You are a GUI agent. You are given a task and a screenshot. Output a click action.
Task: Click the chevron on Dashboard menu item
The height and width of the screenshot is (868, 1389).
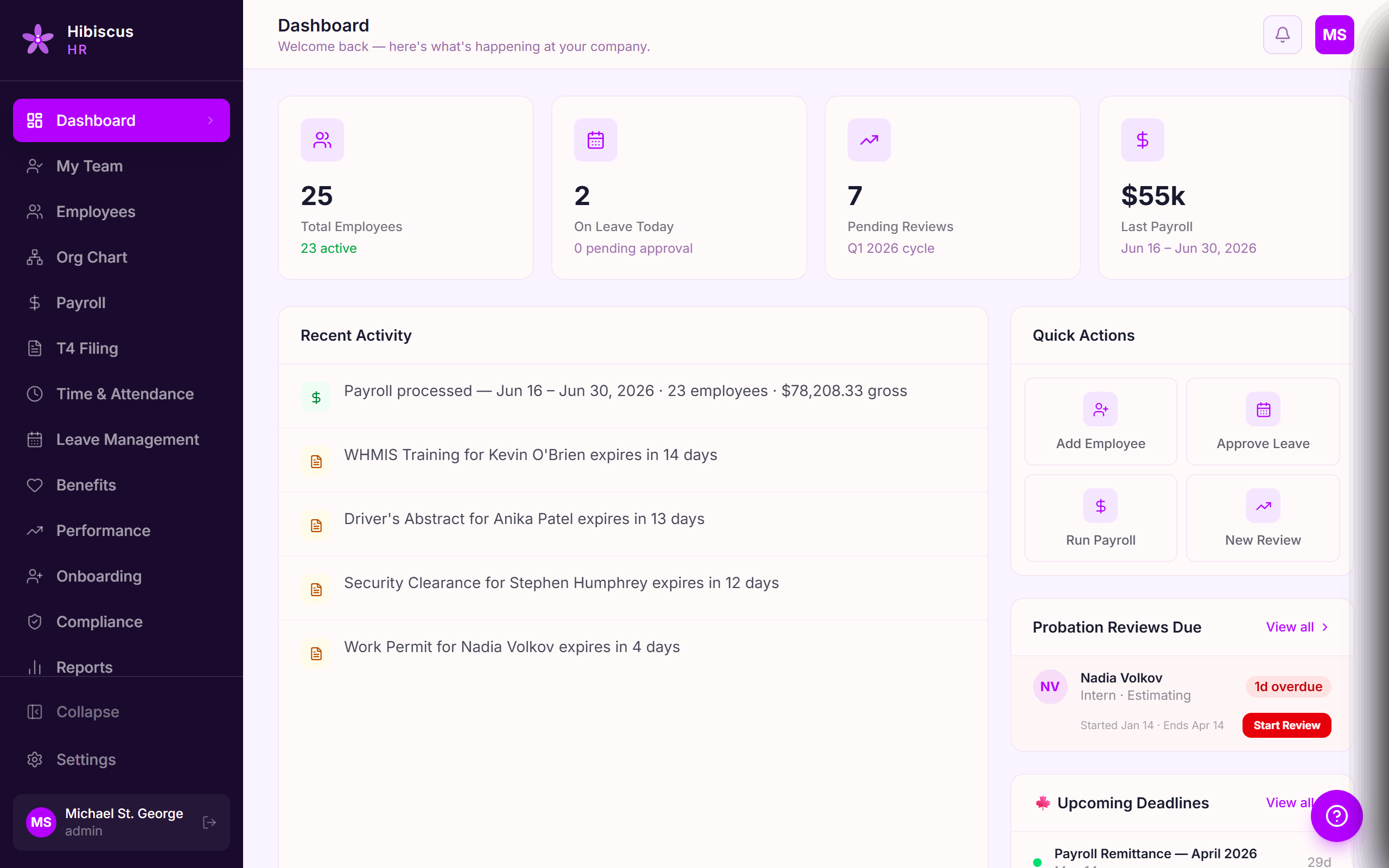pos(211,120)
